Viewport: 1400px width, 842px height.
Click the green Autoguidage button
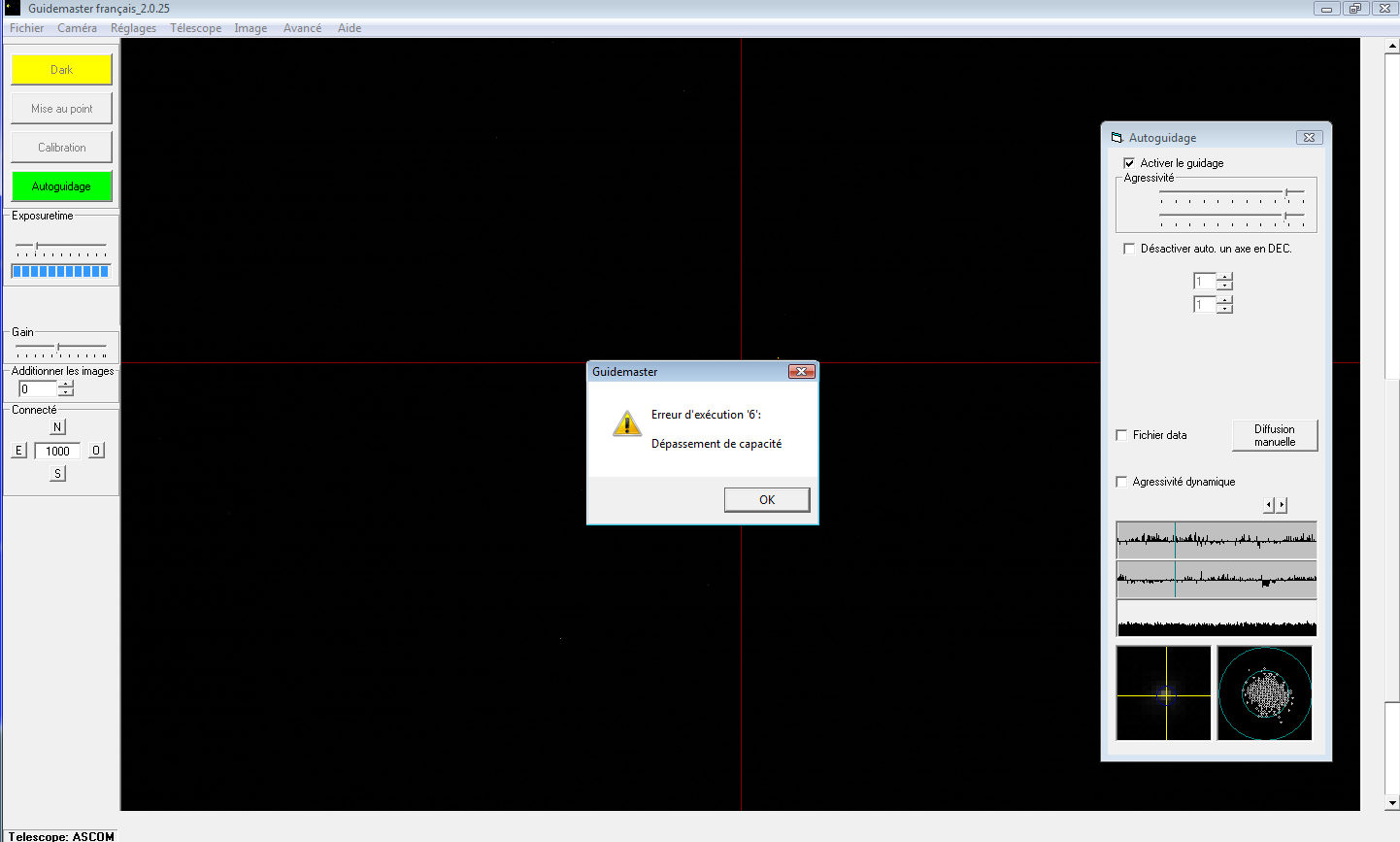[x=61, y=186]
